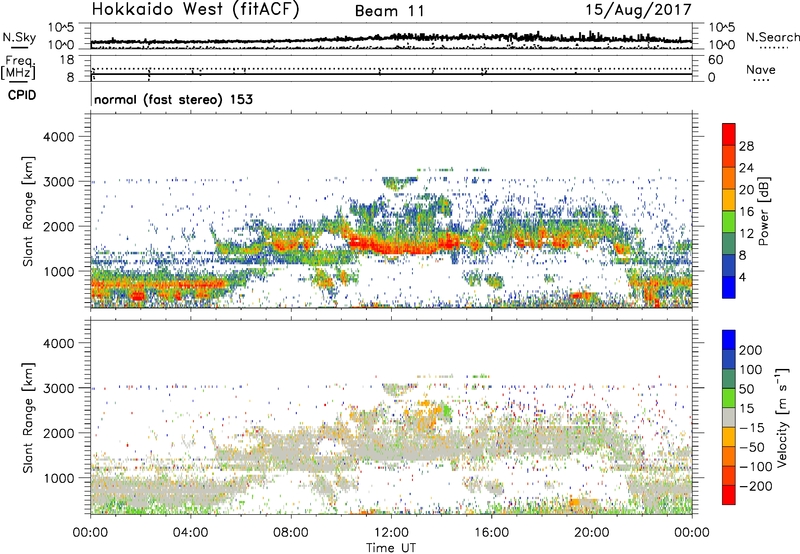
Task: Click the '16:00' time tick label
Action: click(x=491, y=533)
